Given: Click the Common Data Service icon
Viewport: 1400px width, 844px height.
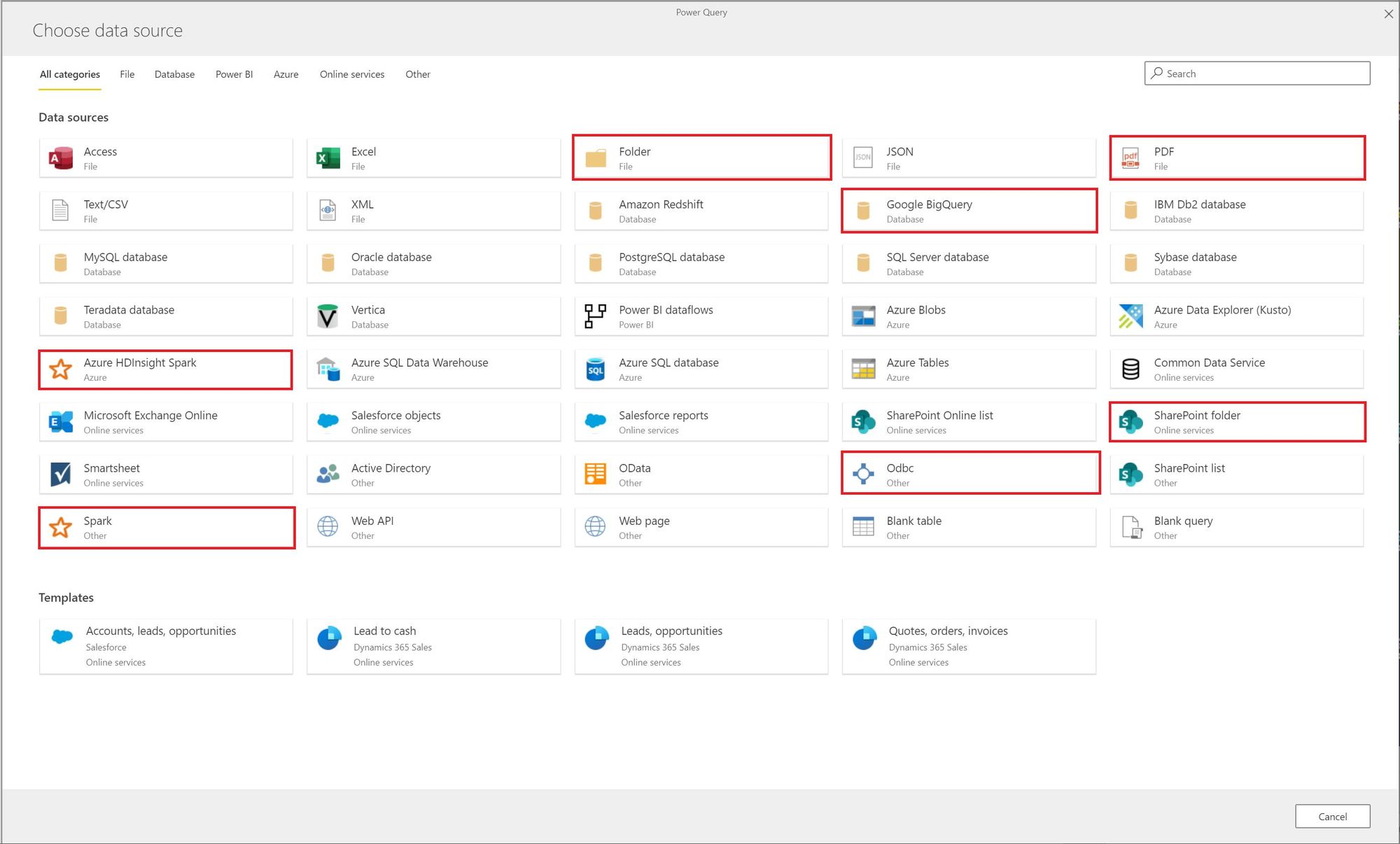Looking at the screenshot, I should 1130,369.
